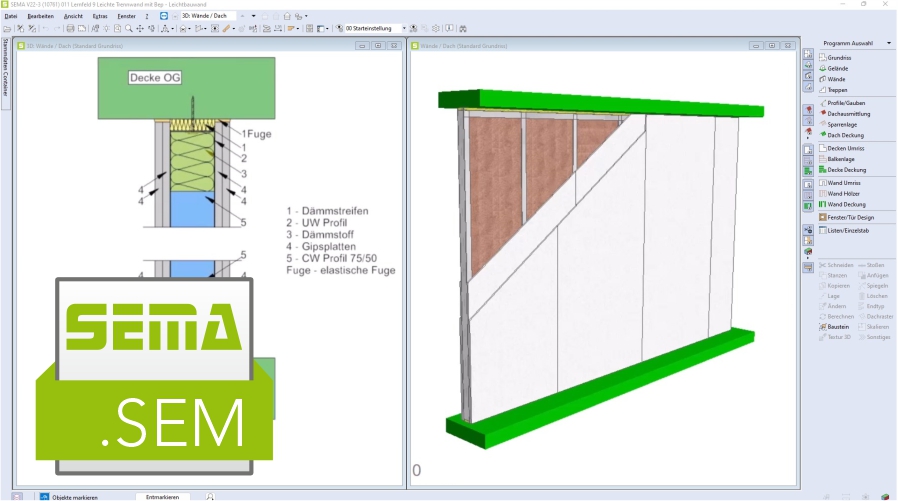
Task: Select the Treppen module
Action: click(x=837, y=90)
